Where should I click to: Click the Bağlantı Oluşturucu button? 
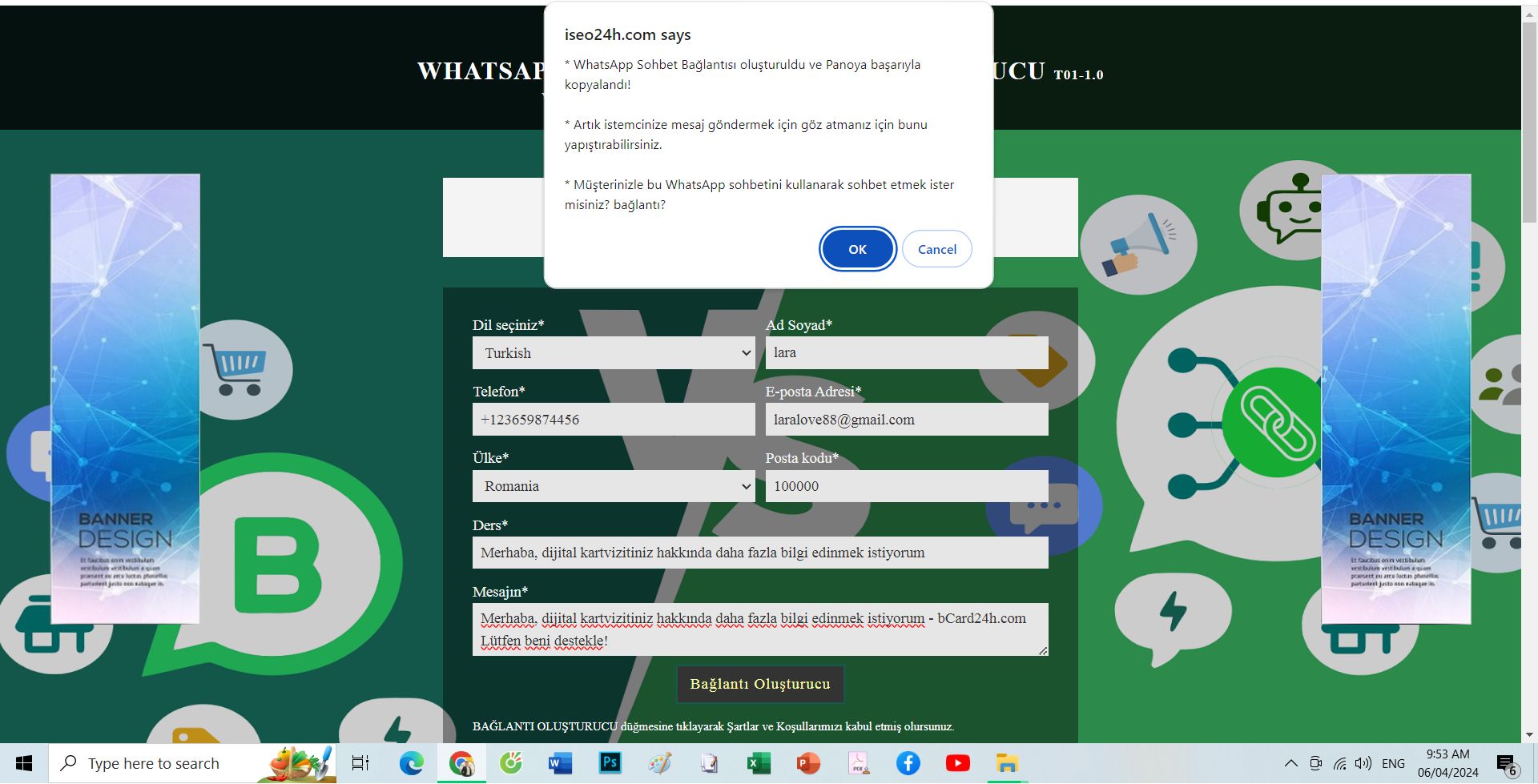[x=760, y=684]
